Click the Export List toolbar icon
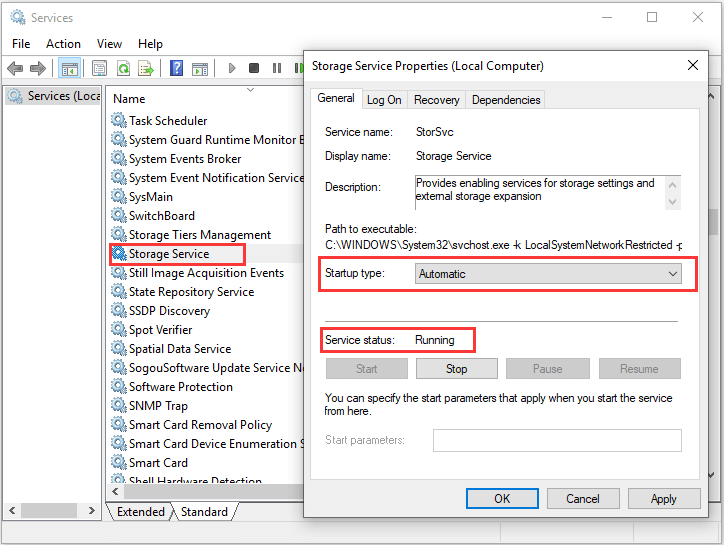724x545 pixels. pyautogui.click(x=146, y=68)
